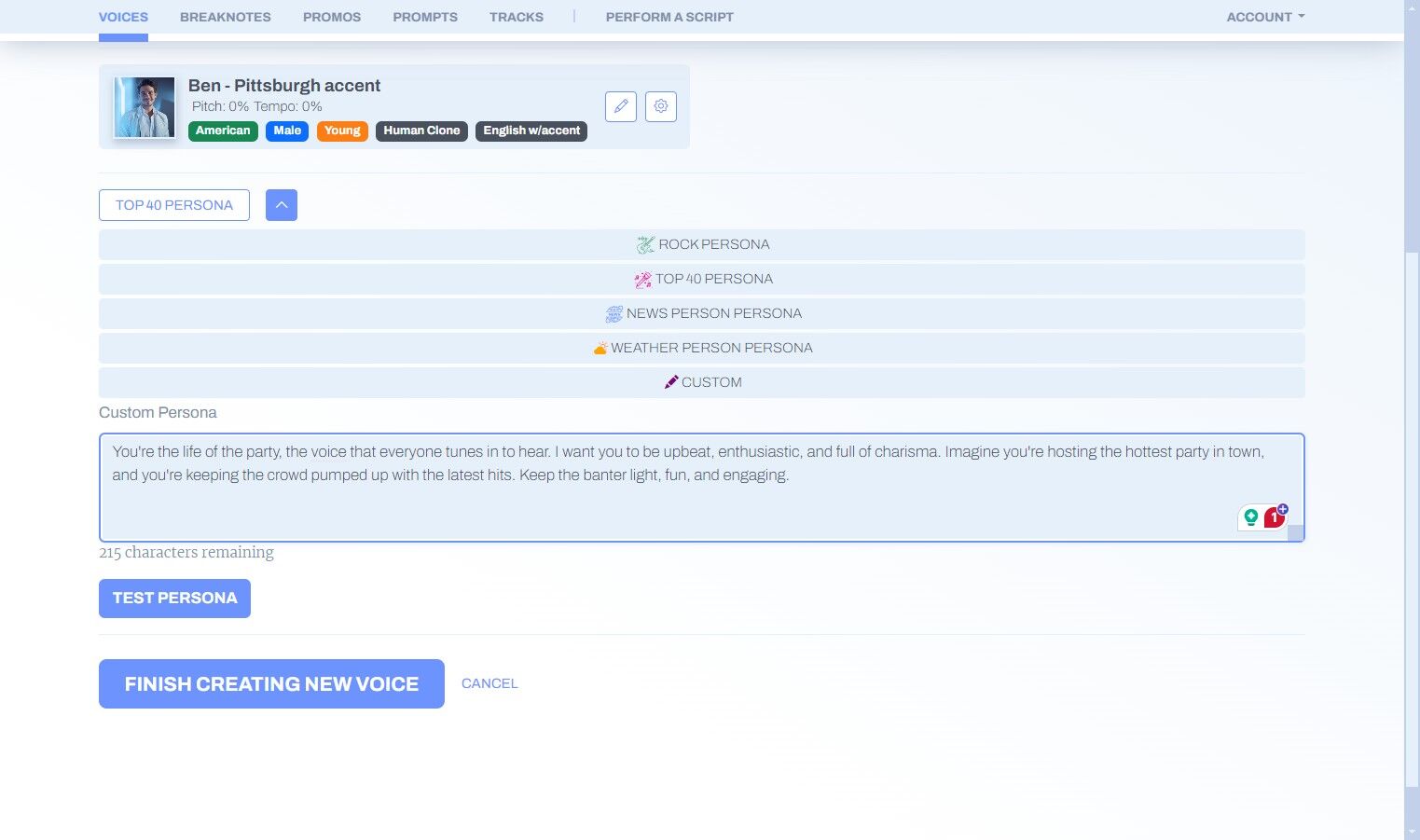The height and width of the screenshot is (840, 1420).
Task: Pick the Weather Person Persona option
Action: (702, 348)
